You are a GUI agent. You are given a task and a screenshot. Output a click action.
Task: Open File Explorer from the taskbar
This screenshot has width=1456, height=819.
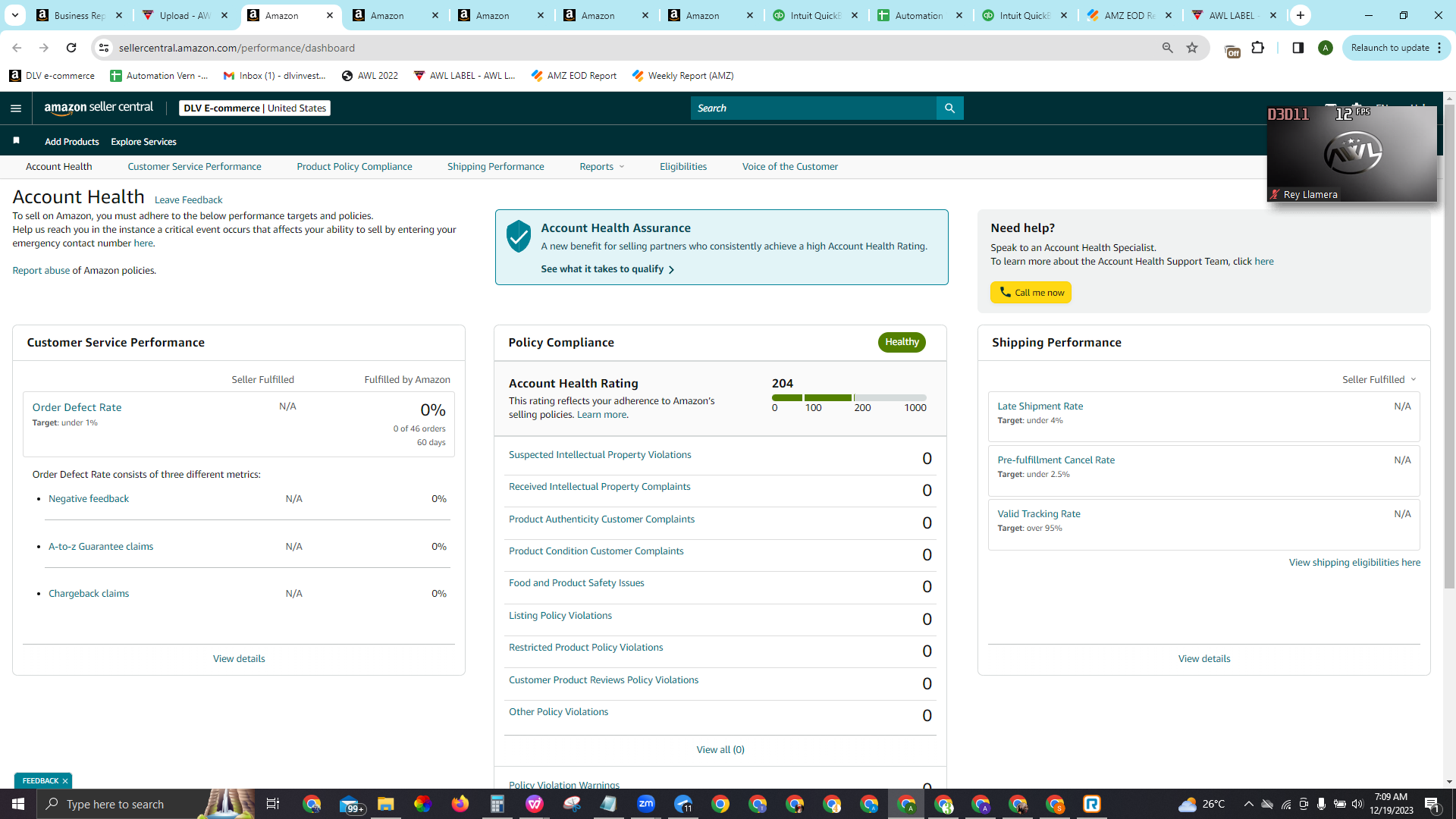coord(386,804)
